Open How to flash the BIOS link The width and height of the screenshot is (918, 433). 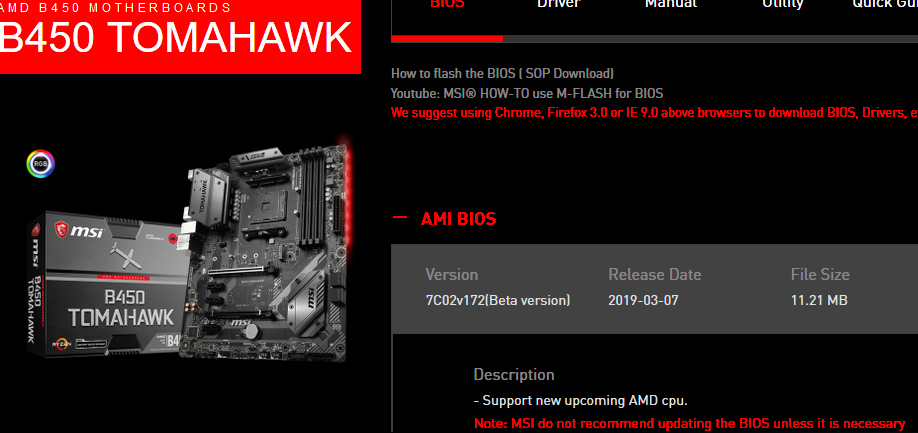tap(502, 74)
